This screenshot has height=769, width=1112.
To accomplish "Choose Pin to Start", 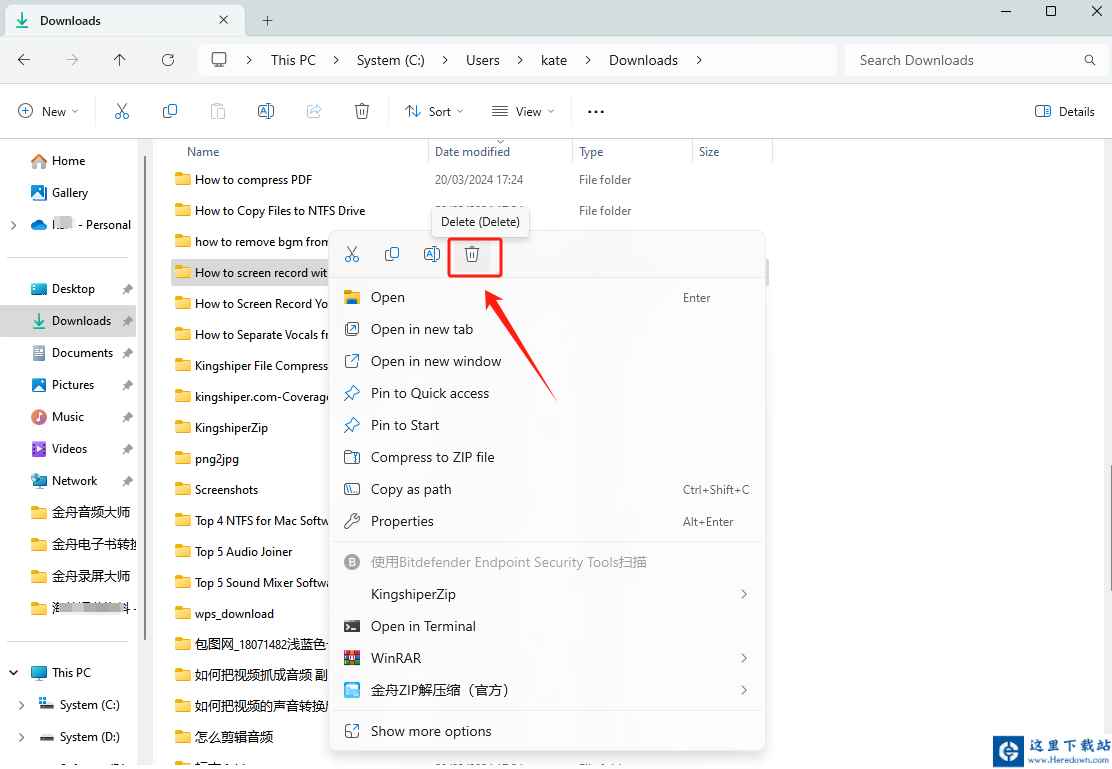I will 547,425.
